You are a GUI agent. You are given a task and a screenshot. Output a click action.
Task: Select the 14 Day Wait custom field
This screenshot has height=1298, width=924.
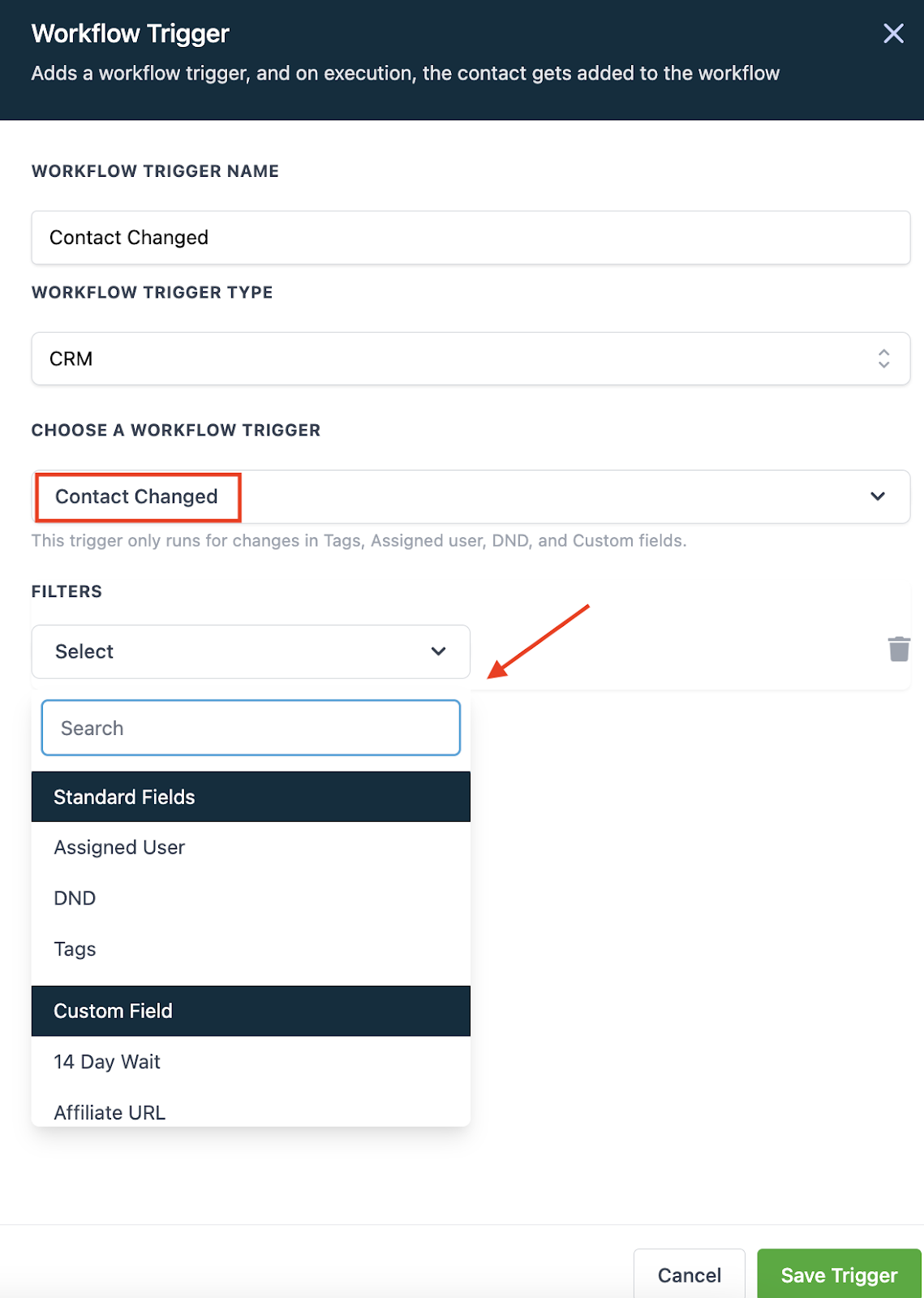(107, 1062)
